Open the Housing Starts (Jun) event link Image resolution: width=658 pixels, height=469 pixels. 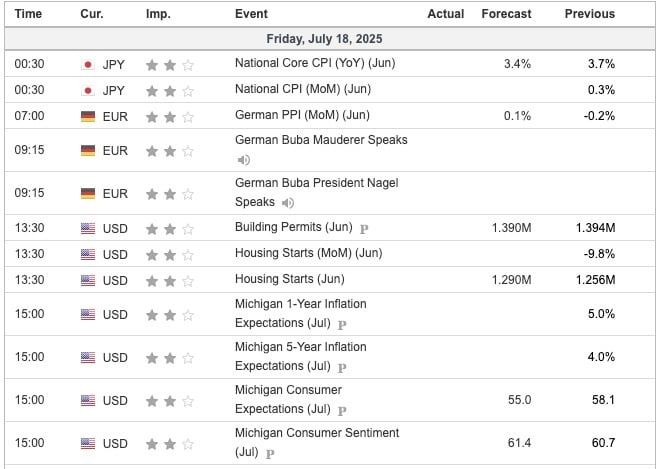tap(290, 279)
